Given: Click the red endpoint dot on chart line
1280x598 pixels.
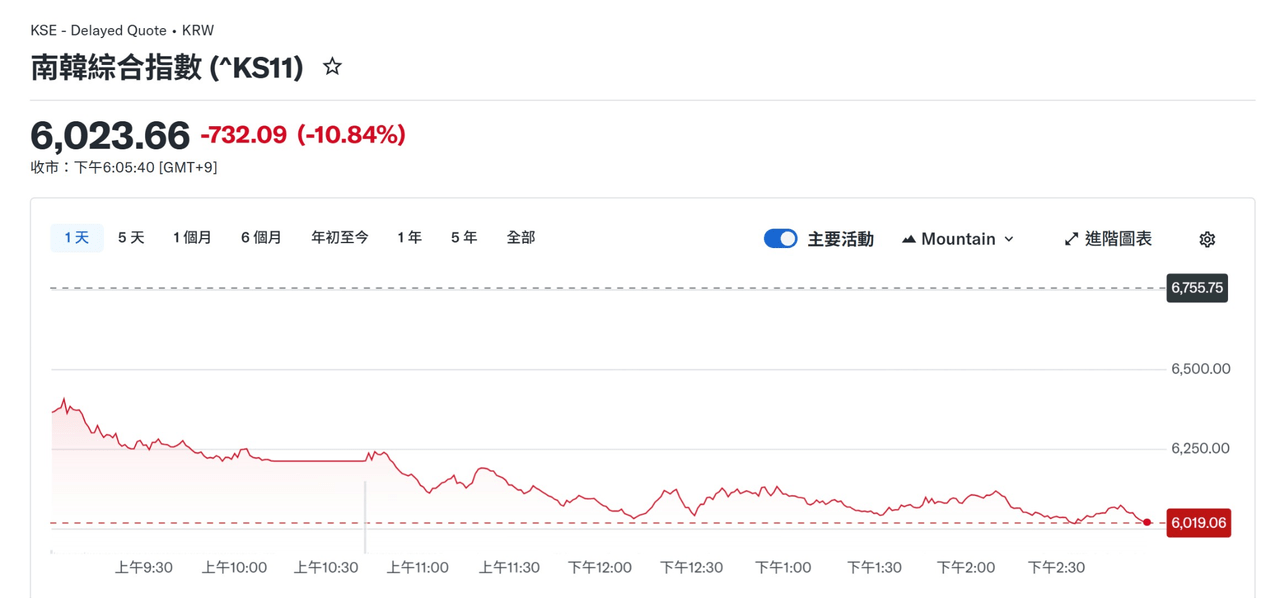Looking at the screenshot, I should (x=1147, y=522).
